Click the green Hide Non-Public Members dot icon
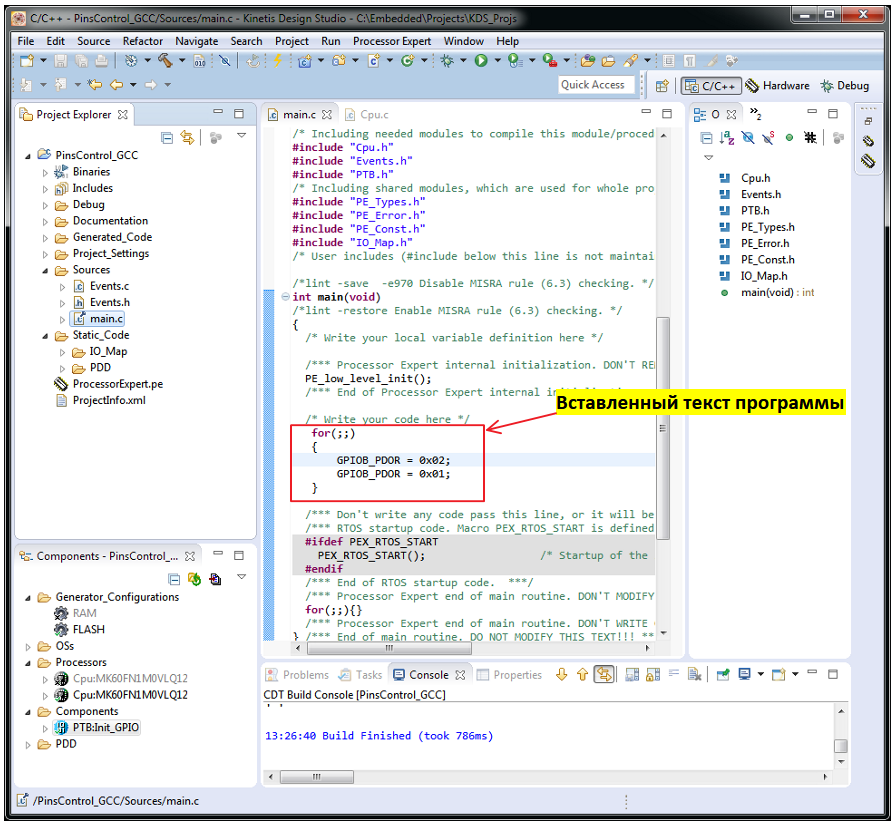 tap(789, 138)
